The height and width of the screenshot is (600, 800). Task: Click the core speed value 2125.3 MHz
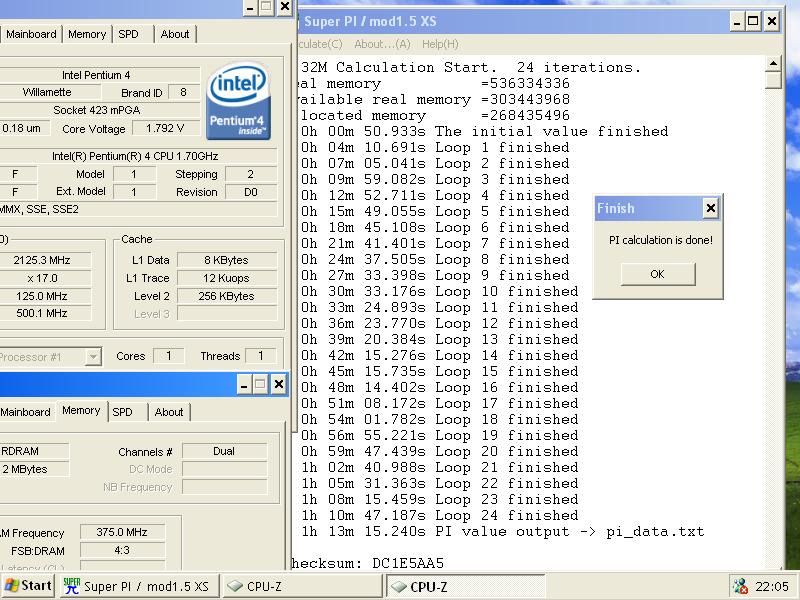click(42, 260)
